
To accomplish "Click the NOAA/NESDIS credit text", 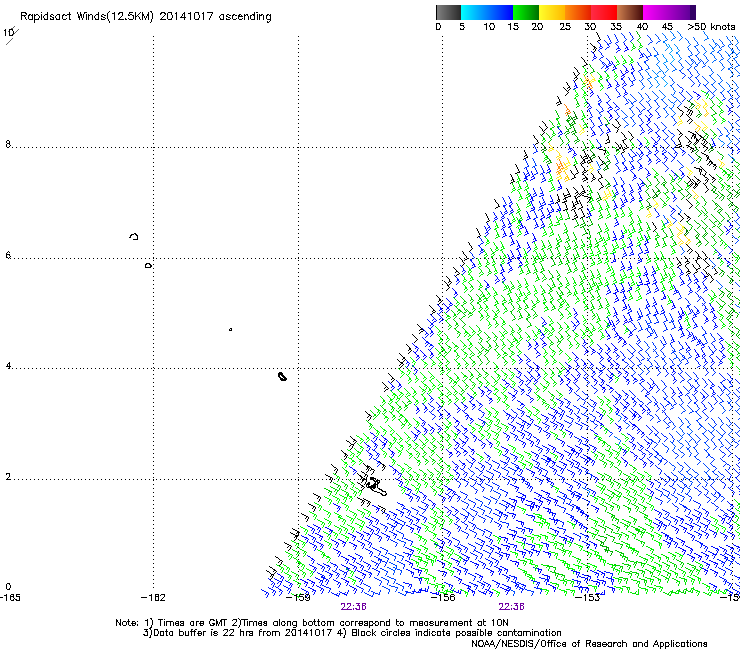I will click(589, 644).
